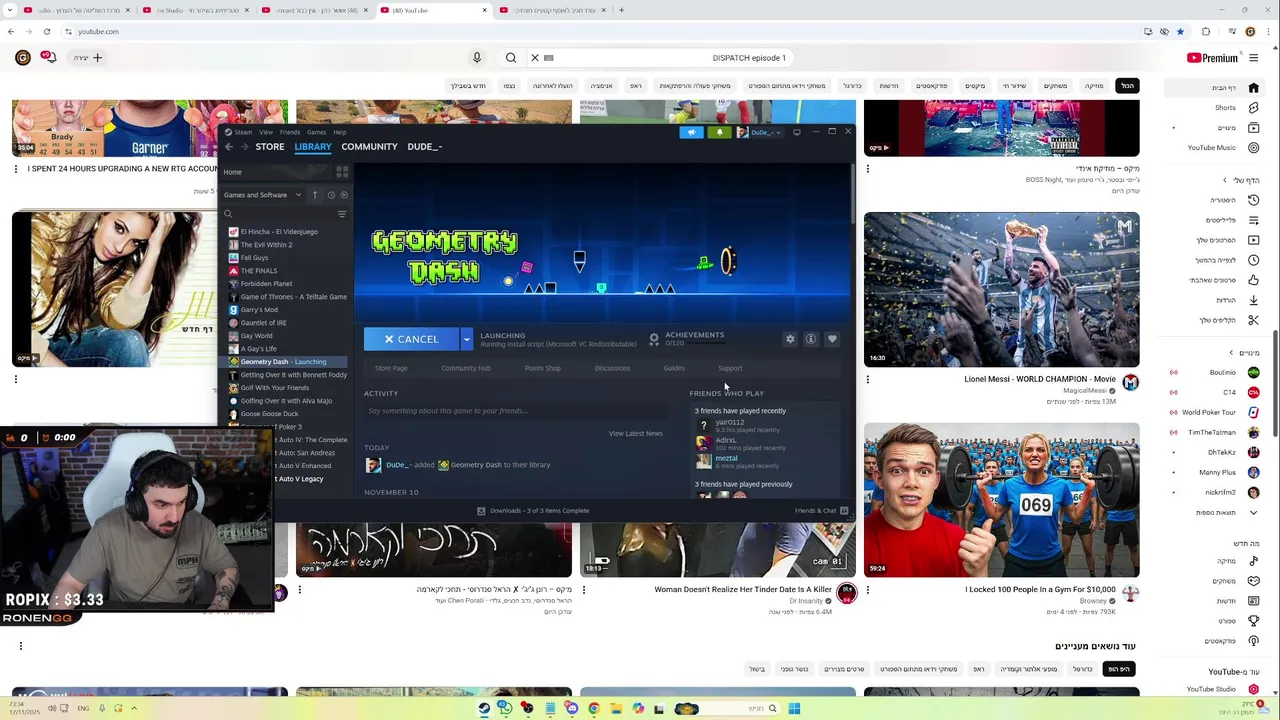Switch to Steam COMMUNITY tab
The height and width of the screenshot is (720, 1280).
coord(369,147)
